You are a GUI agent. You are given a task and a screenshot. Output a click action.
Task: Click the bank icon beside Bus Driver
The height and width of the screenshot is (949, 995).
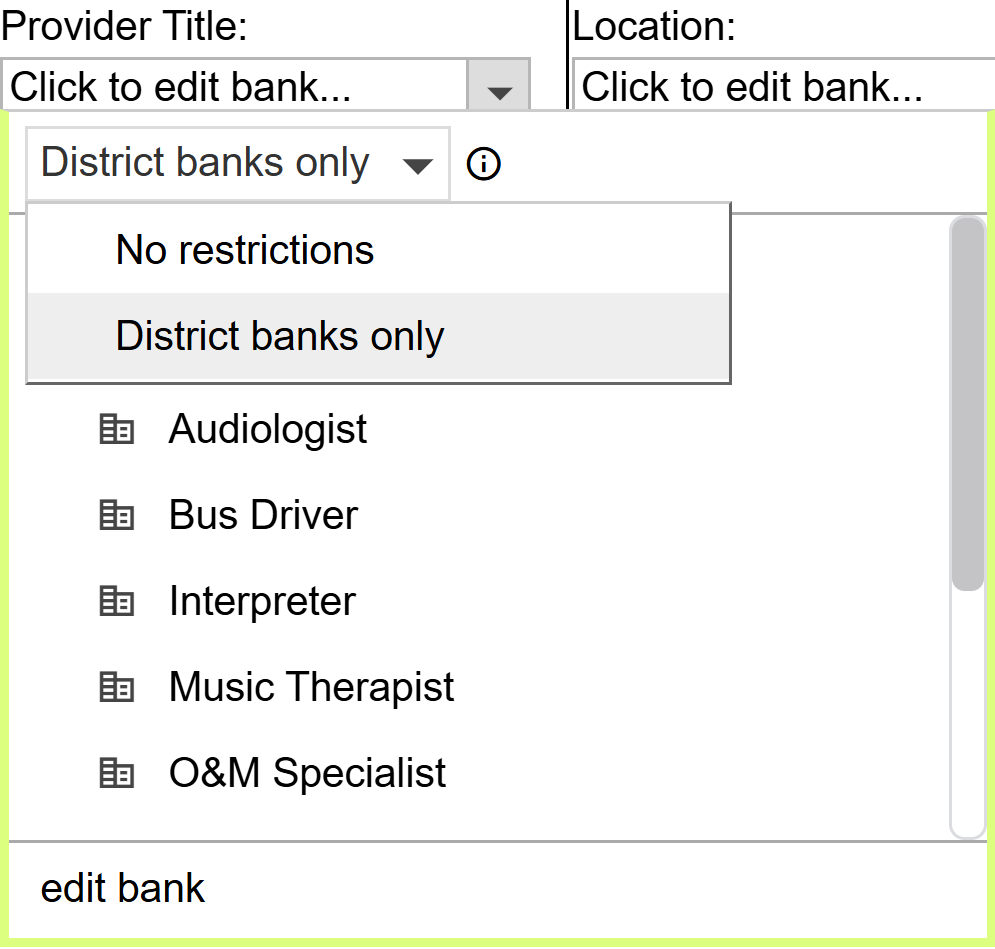click(117, 516)
